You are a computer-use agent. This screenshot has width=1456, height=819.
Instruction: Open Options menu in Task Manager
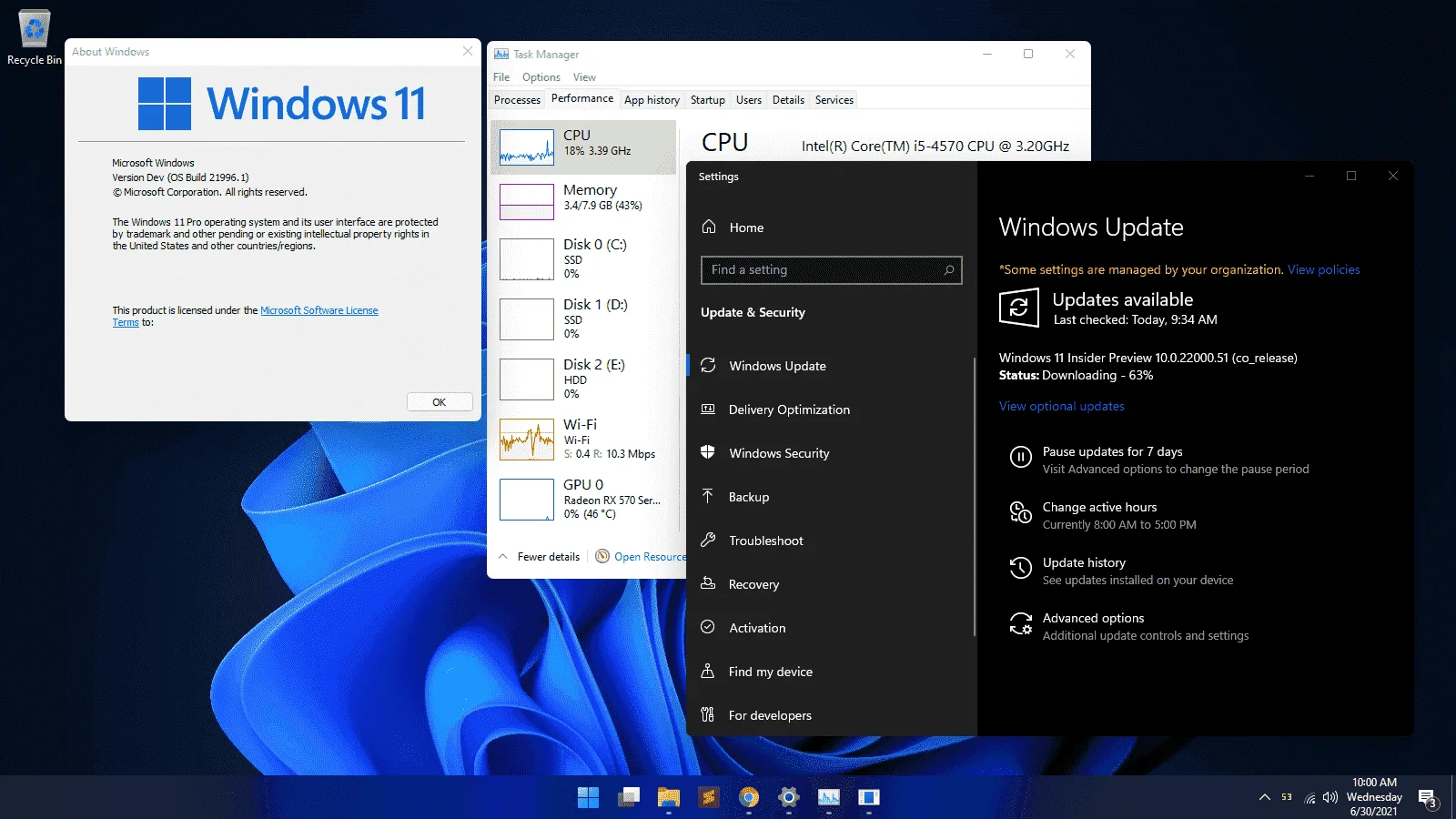click(x=541, y=77)
